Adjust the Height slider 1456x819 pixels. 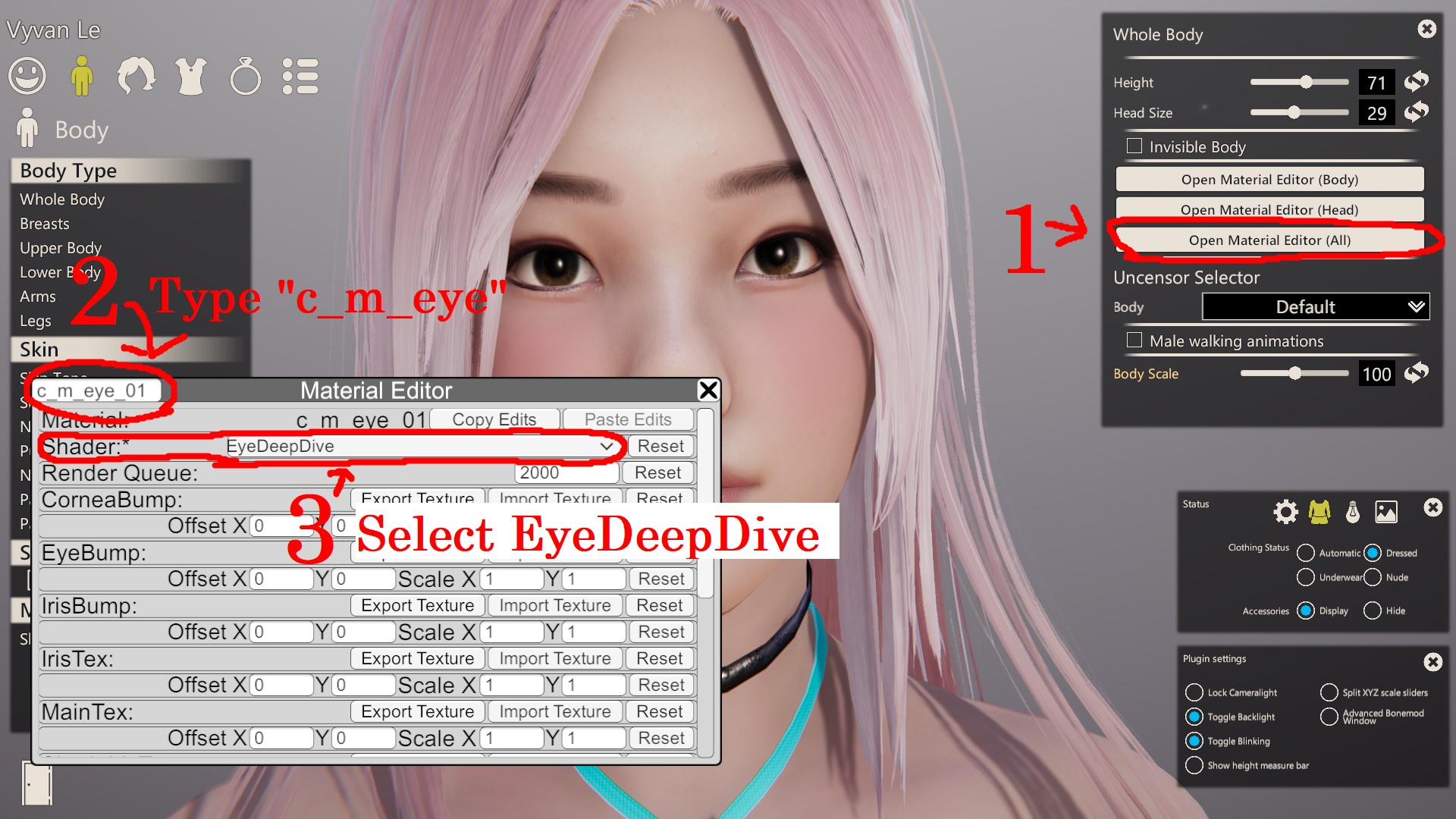[1298, 82]
